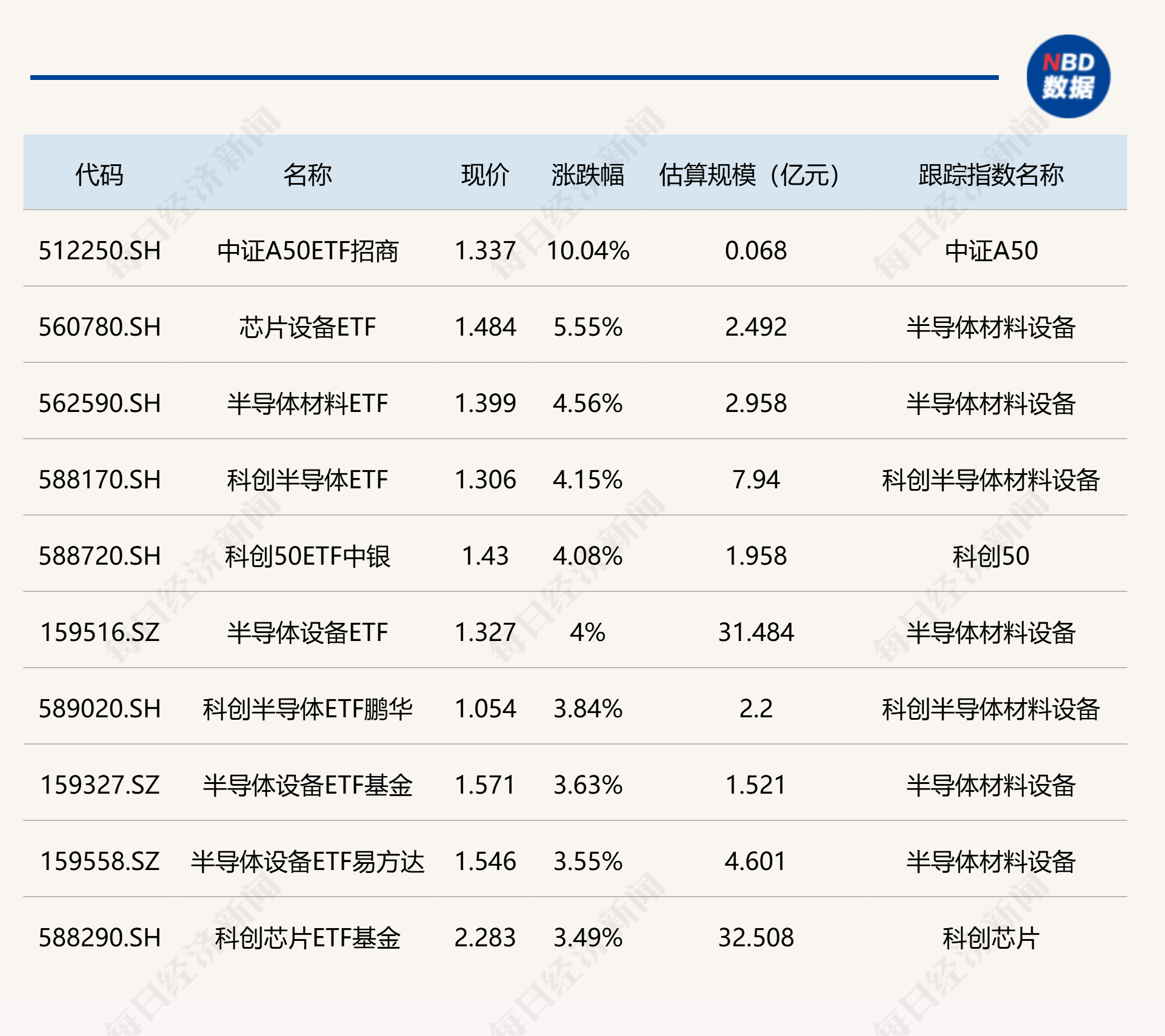Click the 涨跌幅 column header
1165x1036 pixels.
tap(587, 174)
